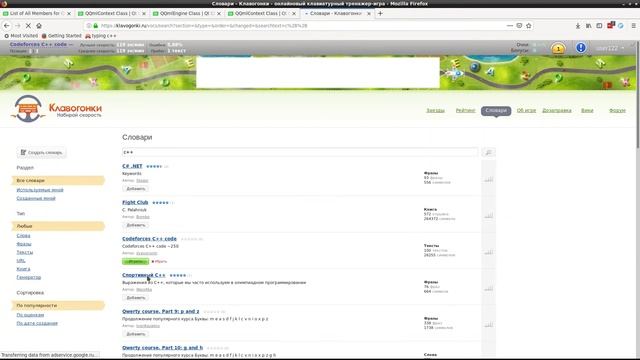Filter by type Генератор
Viewport: 640px width, 360px height.
coord(29,277)
